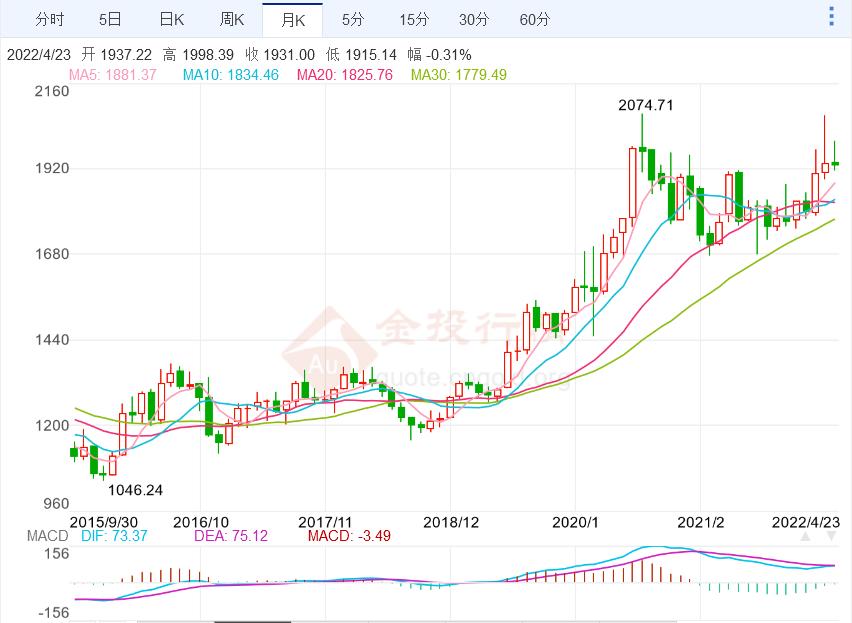This screenshot has width=852, height=623.
Task: Click the 1440 y-axis price label
Action: (52, 339)
